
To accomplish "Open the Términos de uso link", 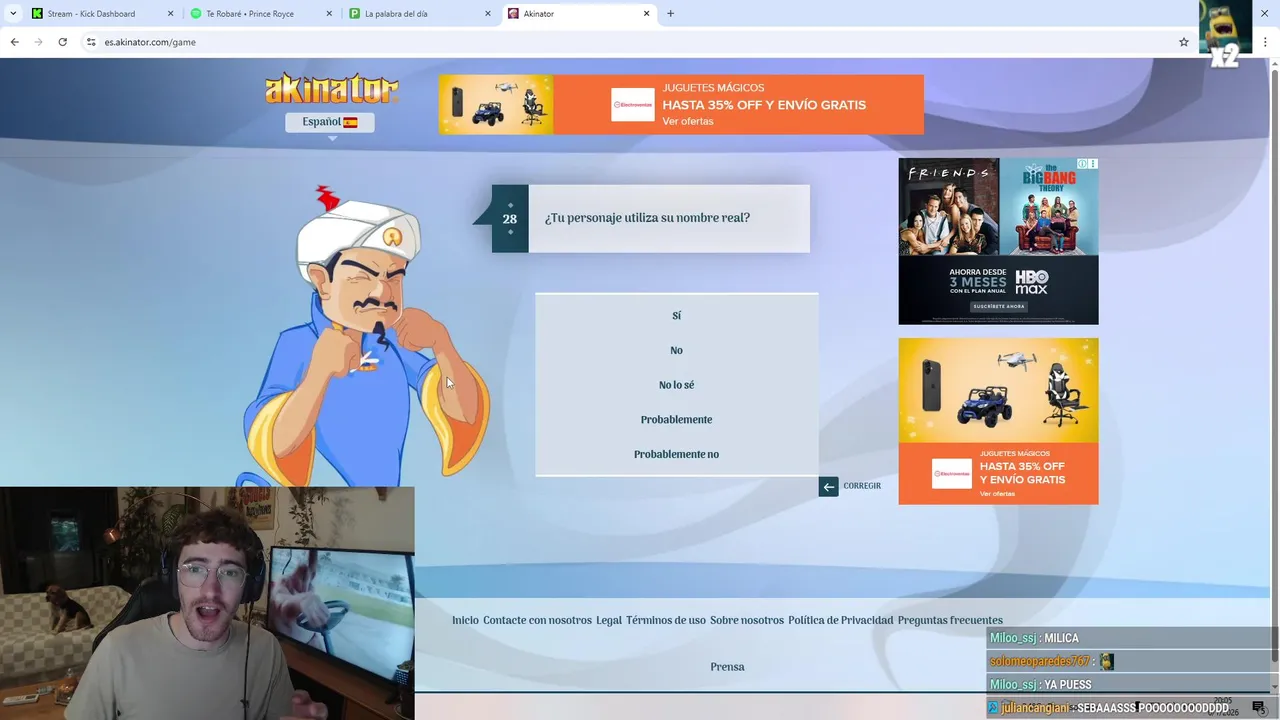I will (x=666, y=620).
